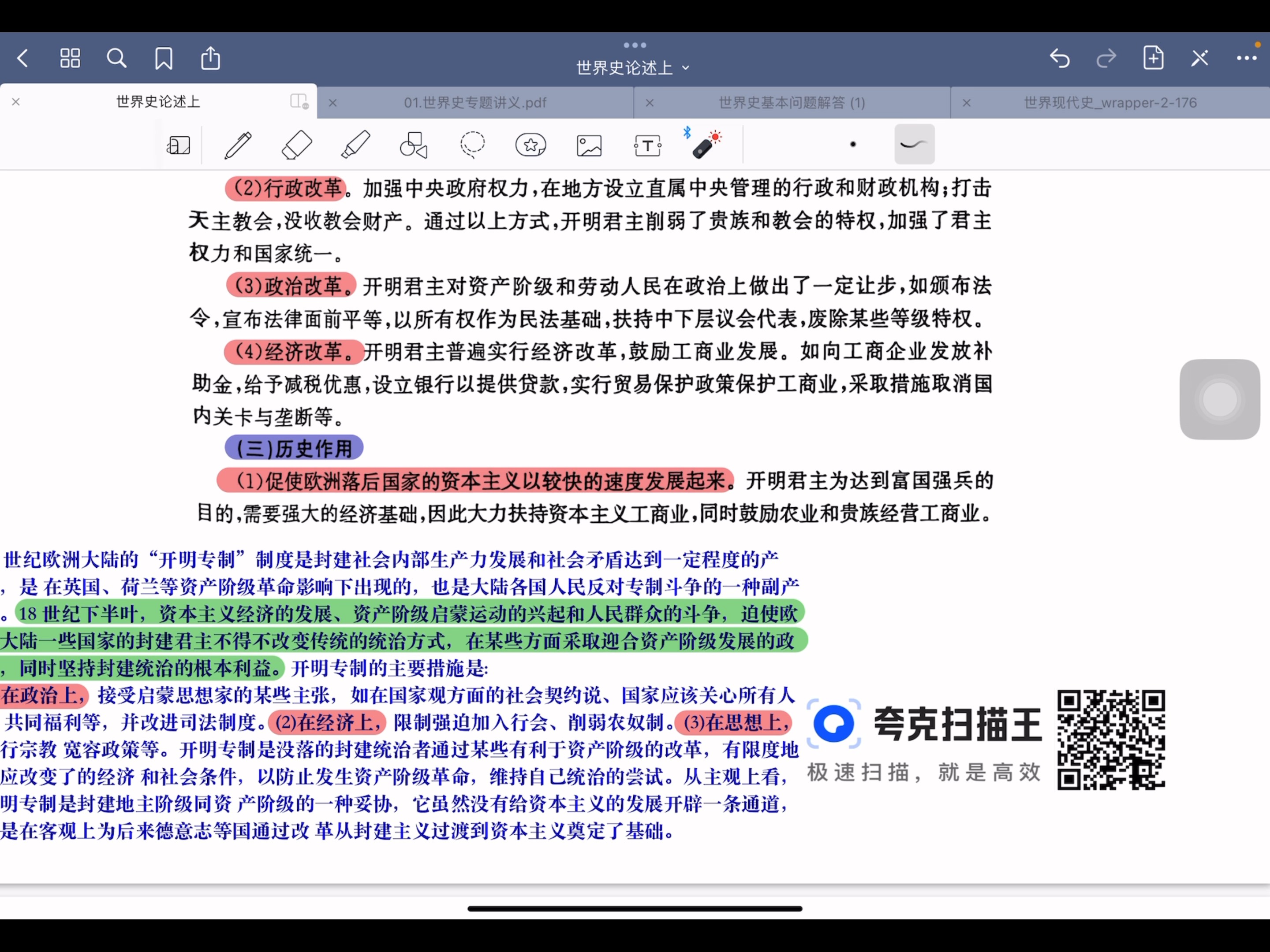Select the Lasso tool

(473, 145)
